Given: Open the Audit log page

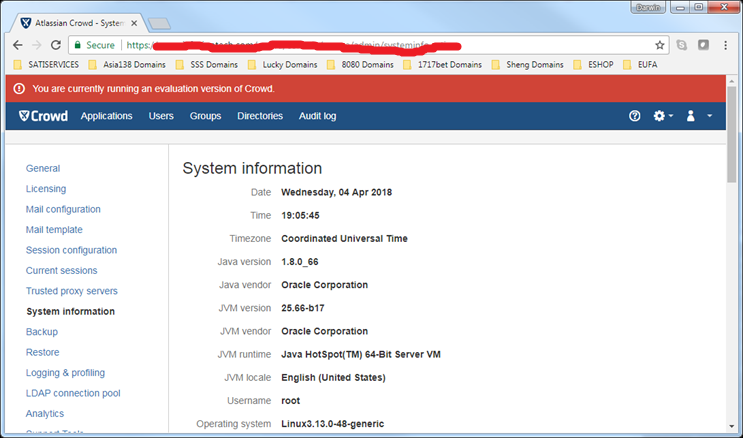Looking at the screenshot, I should (x=317, y=116).
